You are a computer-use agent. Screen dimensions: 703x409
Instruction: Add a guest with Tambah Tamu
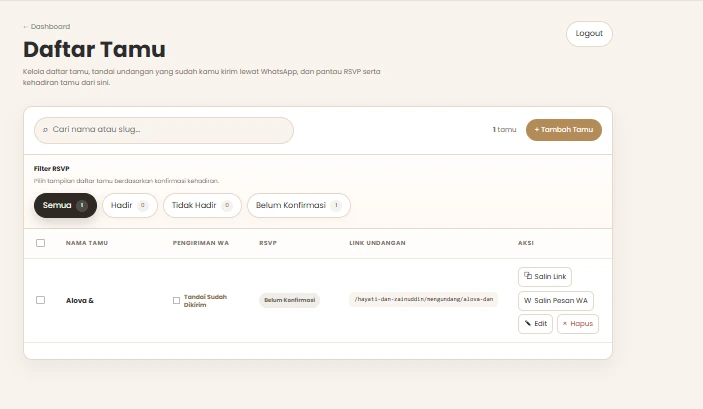pos(564,130)
